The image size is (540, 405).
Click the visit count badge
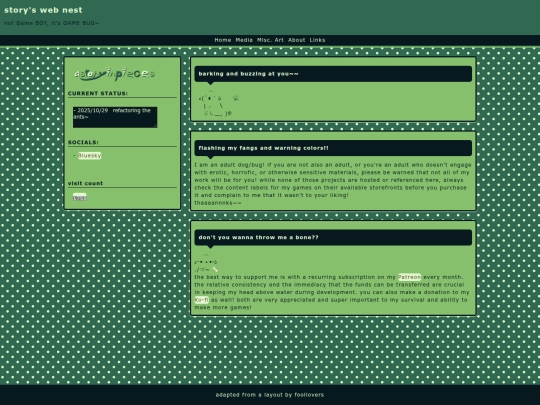[80, 198]
